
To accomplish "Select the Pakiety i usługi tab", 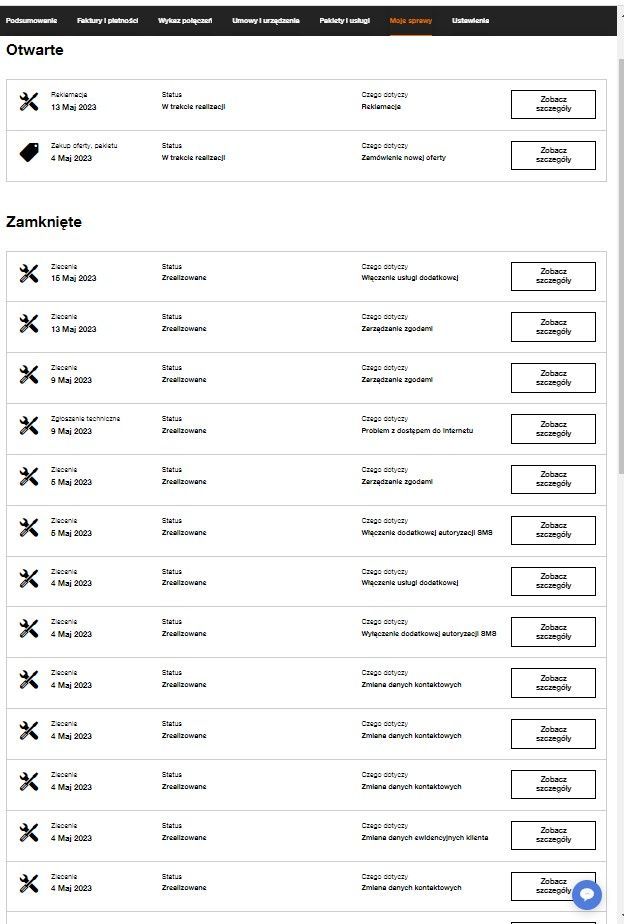I will (x=345, y=21).
